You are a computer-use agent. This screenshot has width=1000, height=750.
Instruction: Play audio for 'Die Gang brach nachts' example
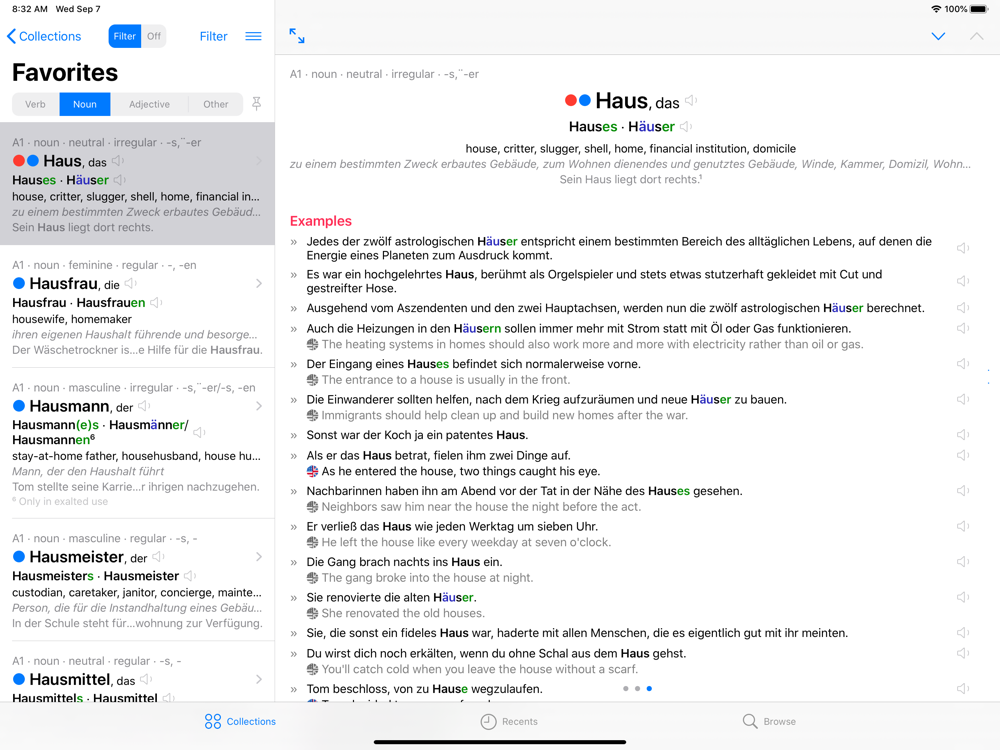(963, 562)
